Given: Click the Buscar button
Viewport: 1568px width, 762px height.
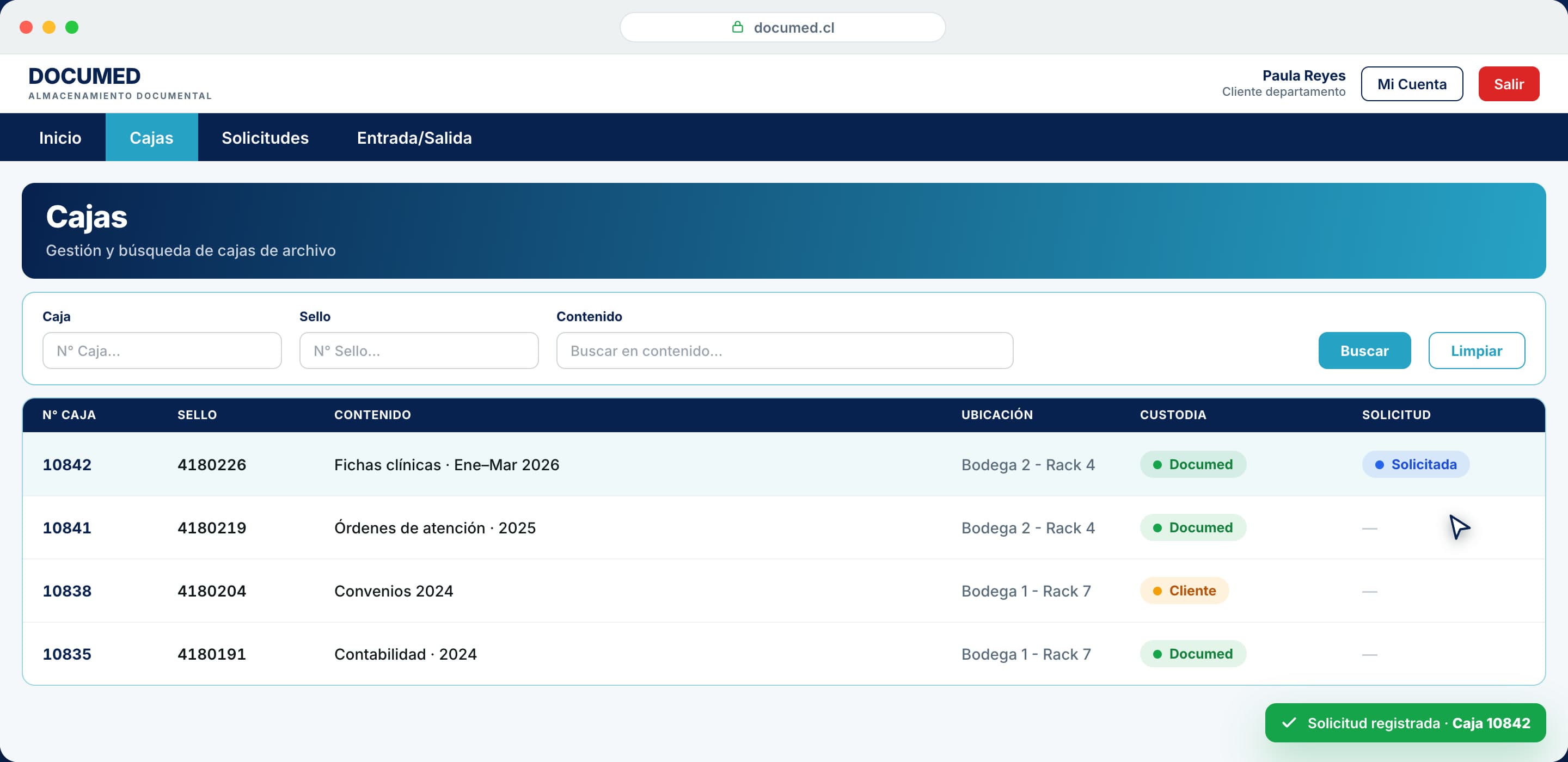Looking at the screenshot, I should coord(1364,351).
